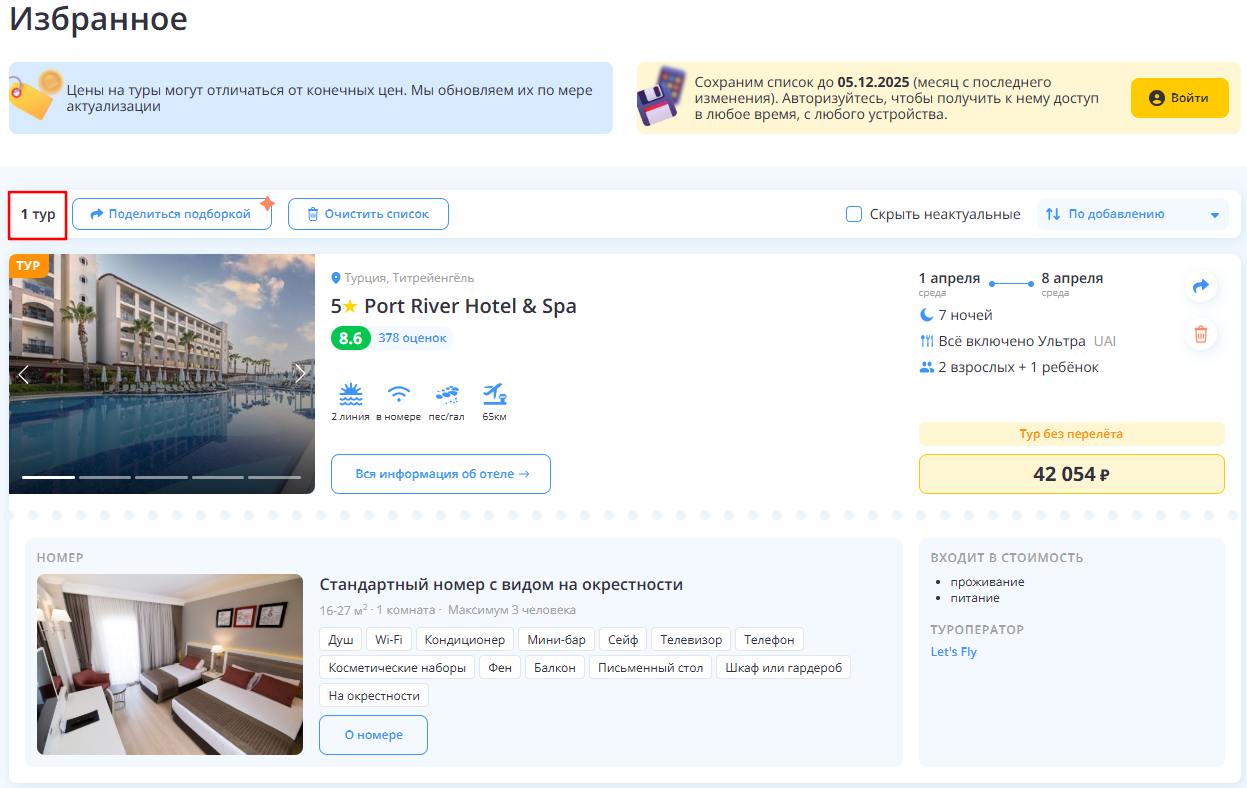Click Поделиться подборкой button
1247x788 pixels.
pyautogui.click(x=171, y=214)
